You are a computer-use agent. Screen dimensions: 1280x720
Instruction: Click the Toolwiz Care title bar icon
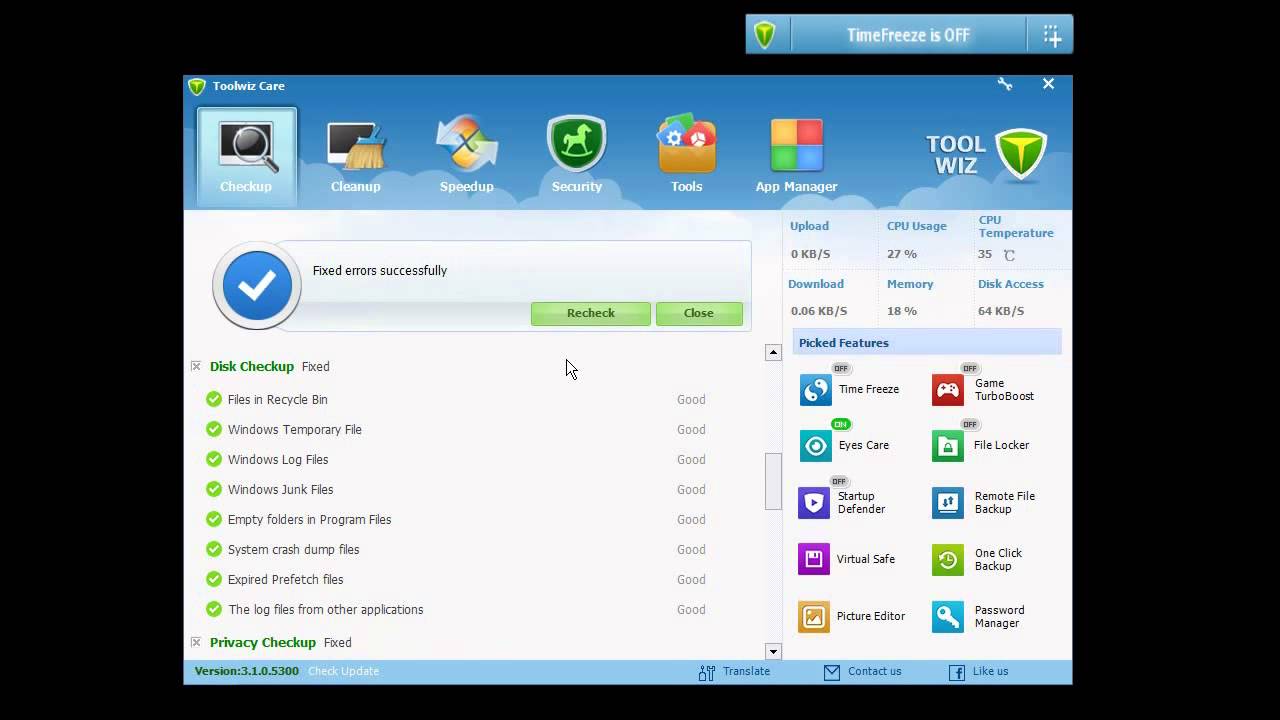point(197,86)
